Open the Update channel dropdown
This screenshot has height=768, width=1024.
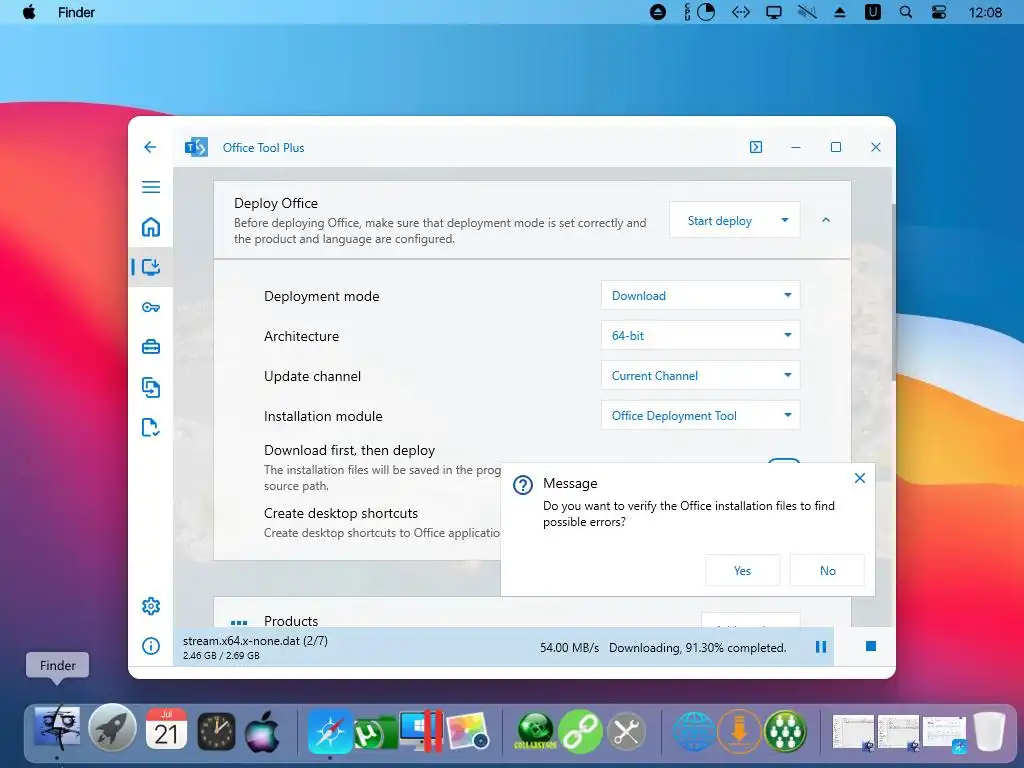(701, 376)
